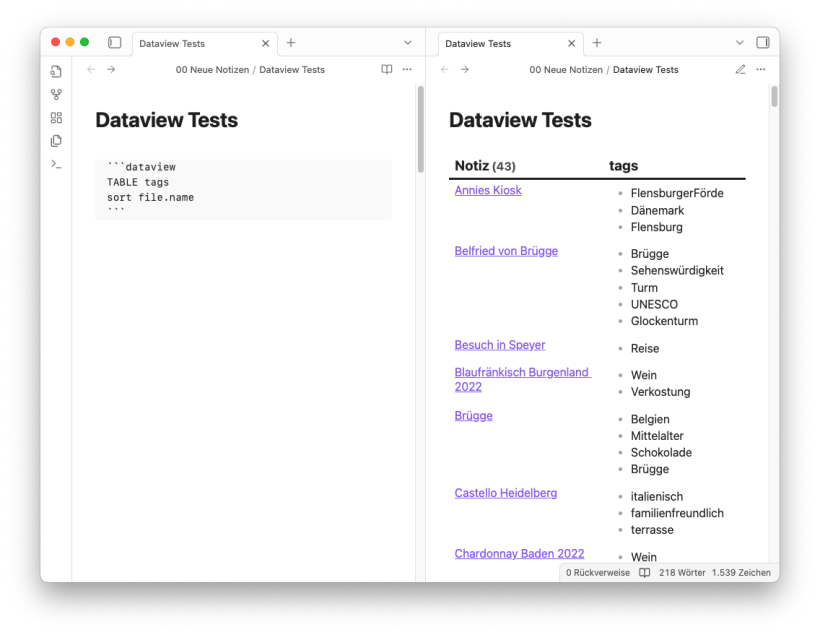Toggle the right sidebar icon
This screenshot has height=635, width=820.
point(762,42)
